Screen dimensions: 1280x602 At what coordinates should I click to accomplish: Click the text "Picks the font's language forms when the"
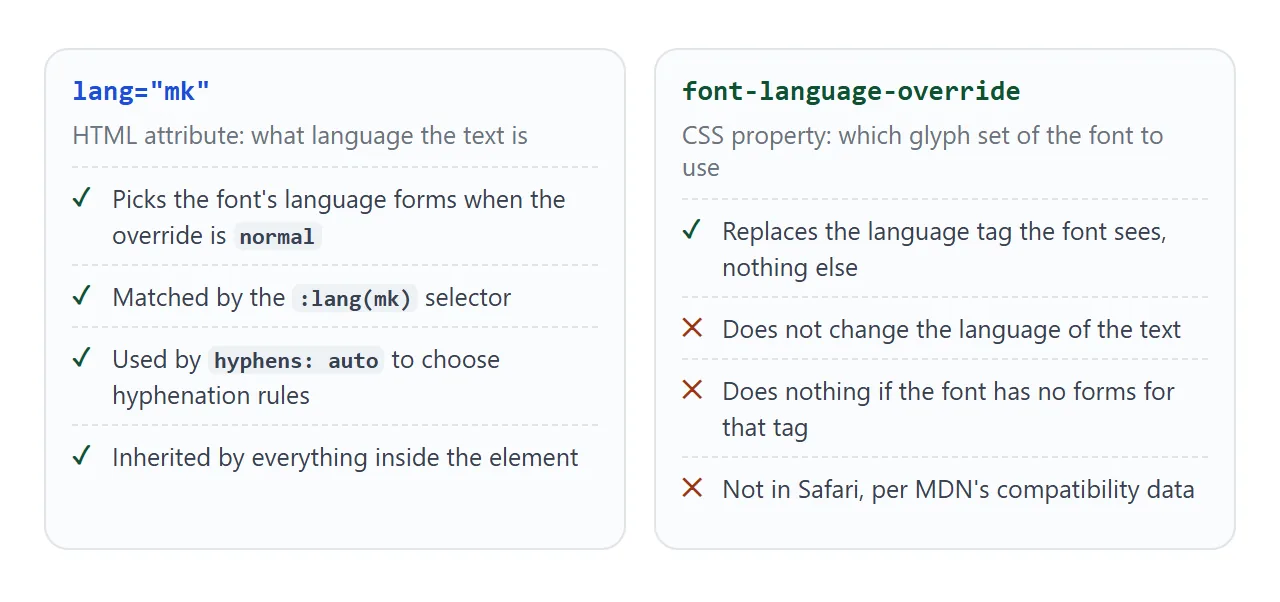(339, 199)
